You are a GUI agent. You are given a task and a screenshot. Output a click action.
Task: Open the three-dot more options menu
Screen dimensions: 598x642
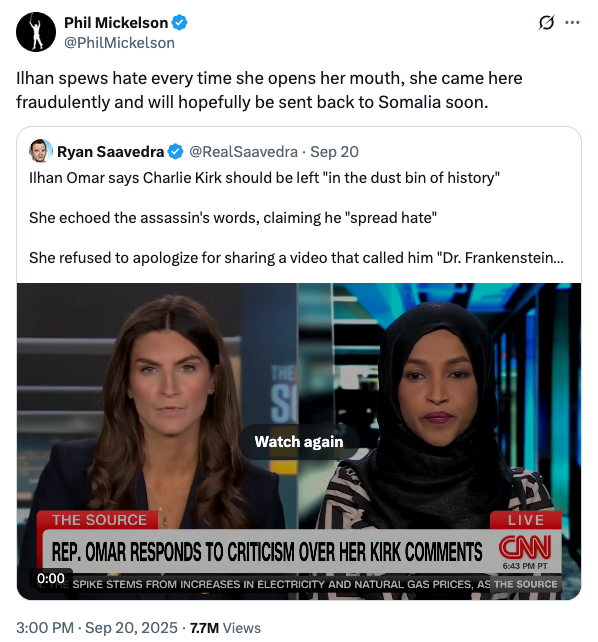pos(572,23)
